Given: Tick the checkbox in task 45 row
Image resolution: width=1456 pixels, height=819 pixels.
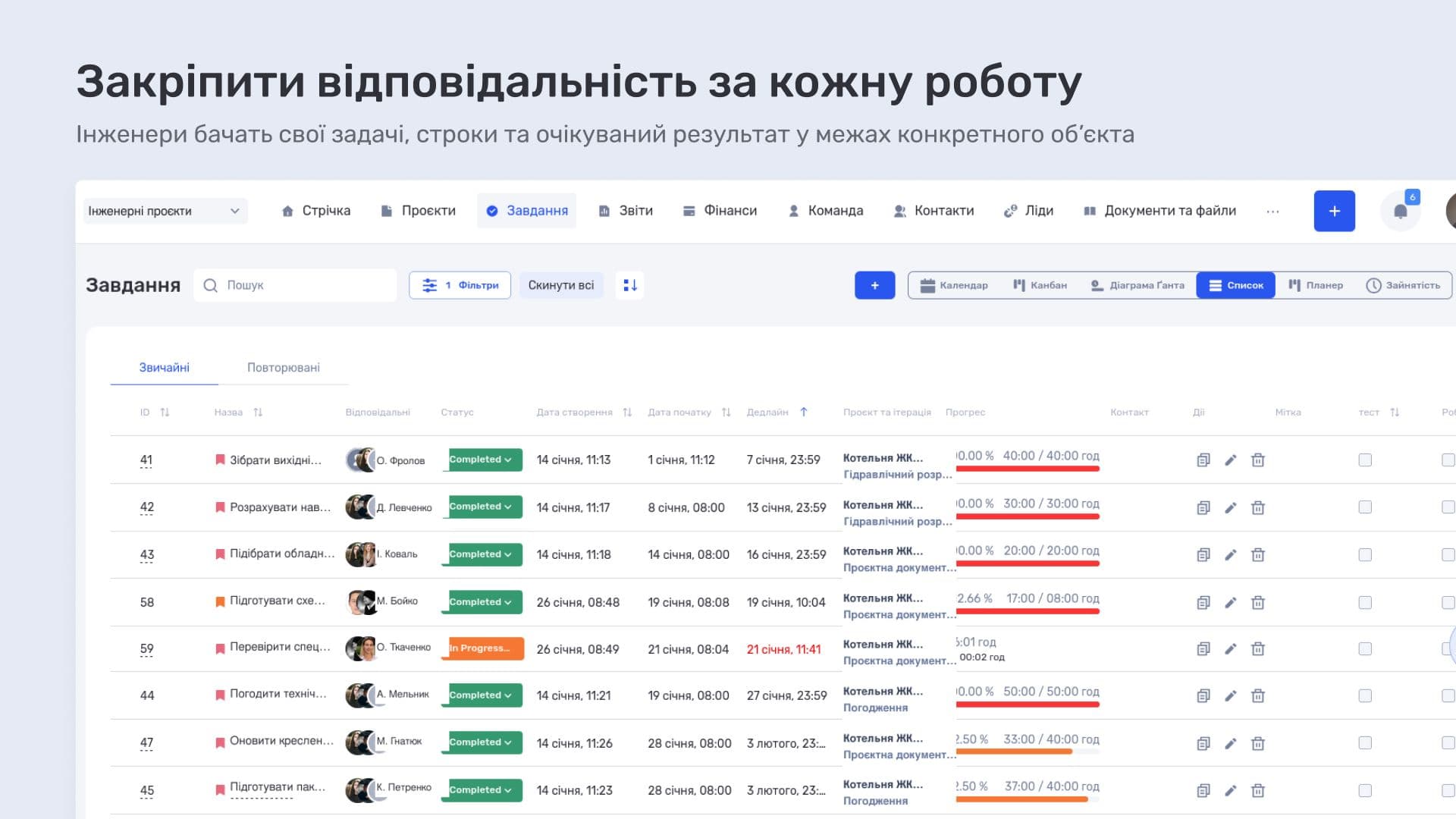Looking at the screenshot, I should pos(1365,791).
